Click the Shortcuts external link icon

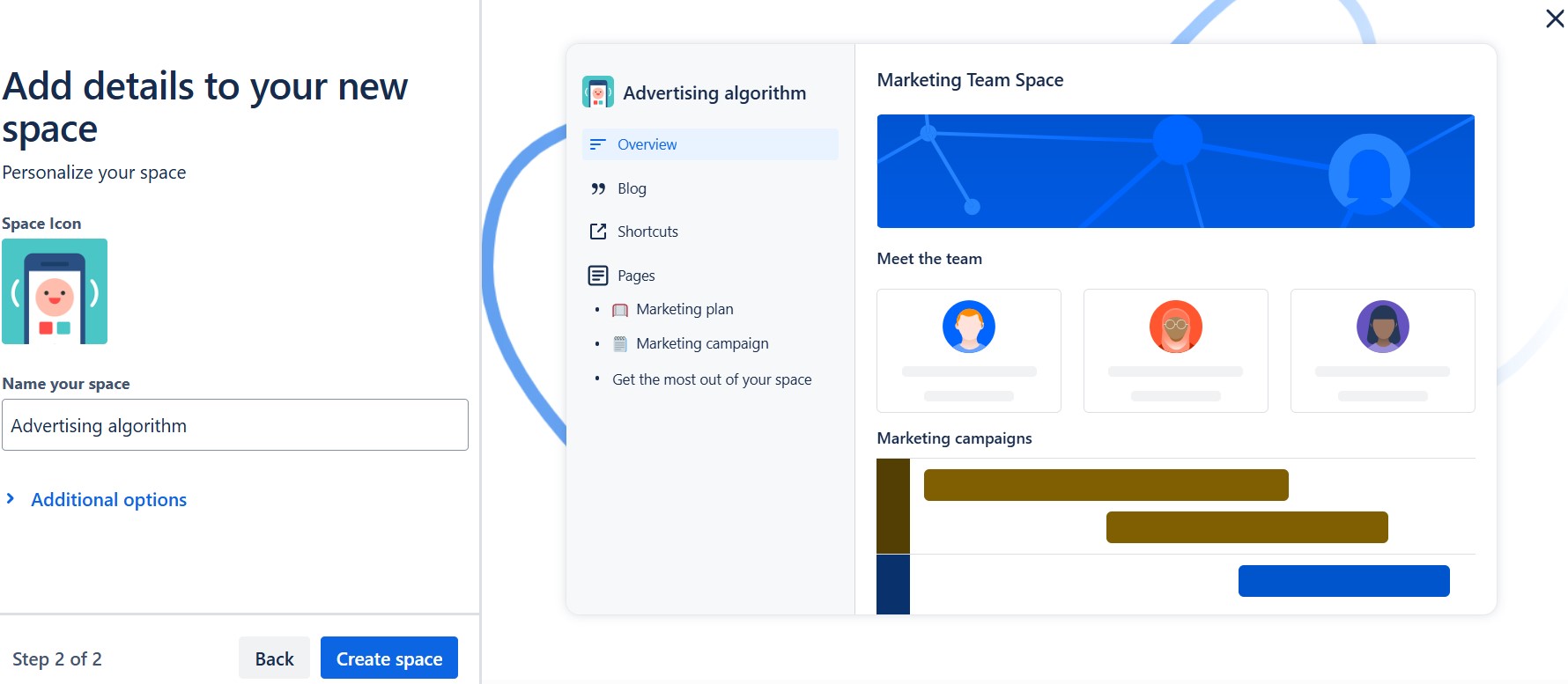598,232
